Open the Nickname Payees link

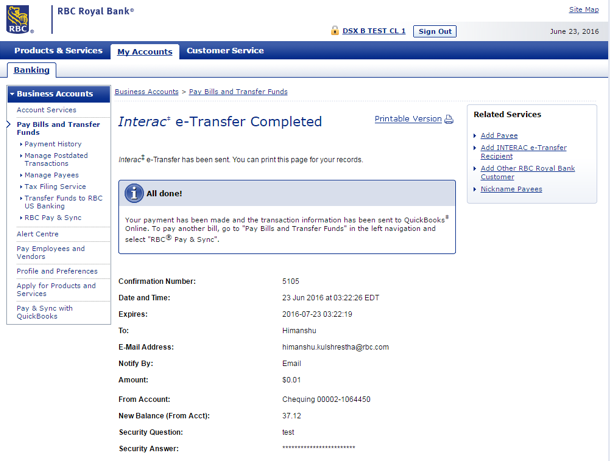[511, 189]
